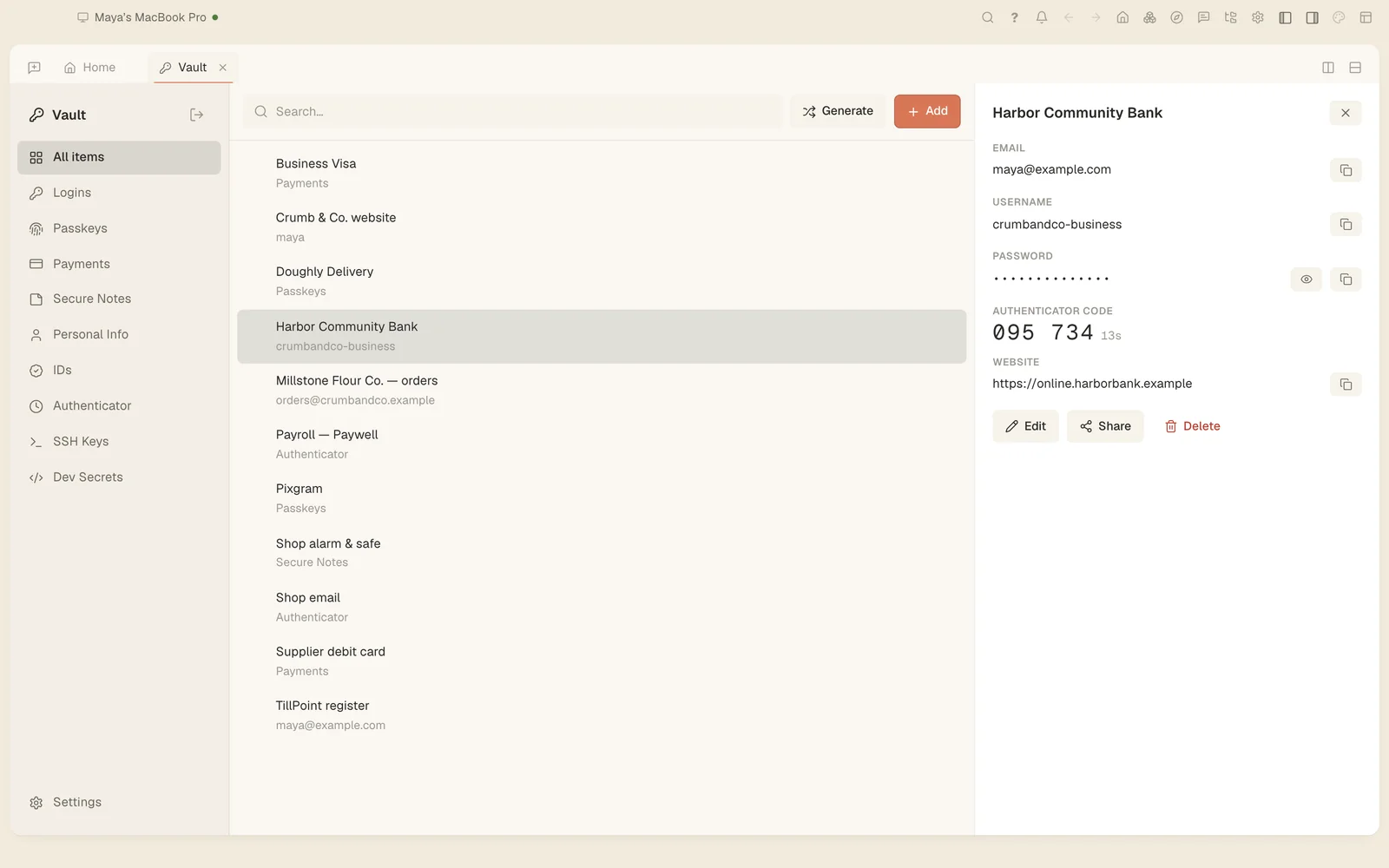Select Logins in vault sidebar
1389x868 pixels.
[x=119, y=193]
